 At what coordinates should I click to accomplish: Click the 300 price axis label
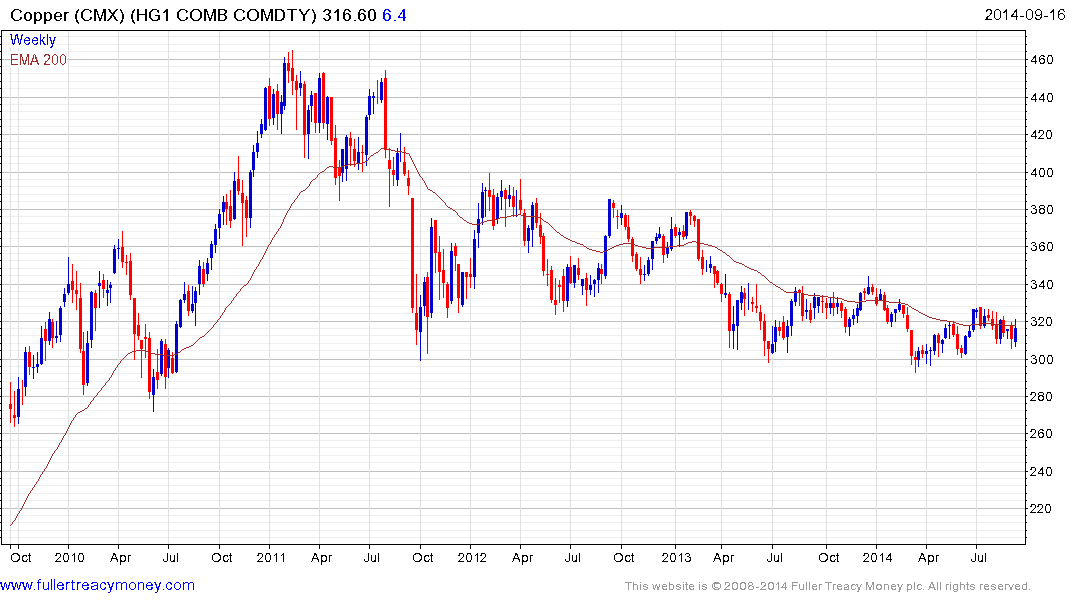click(x=1041, y=359)
